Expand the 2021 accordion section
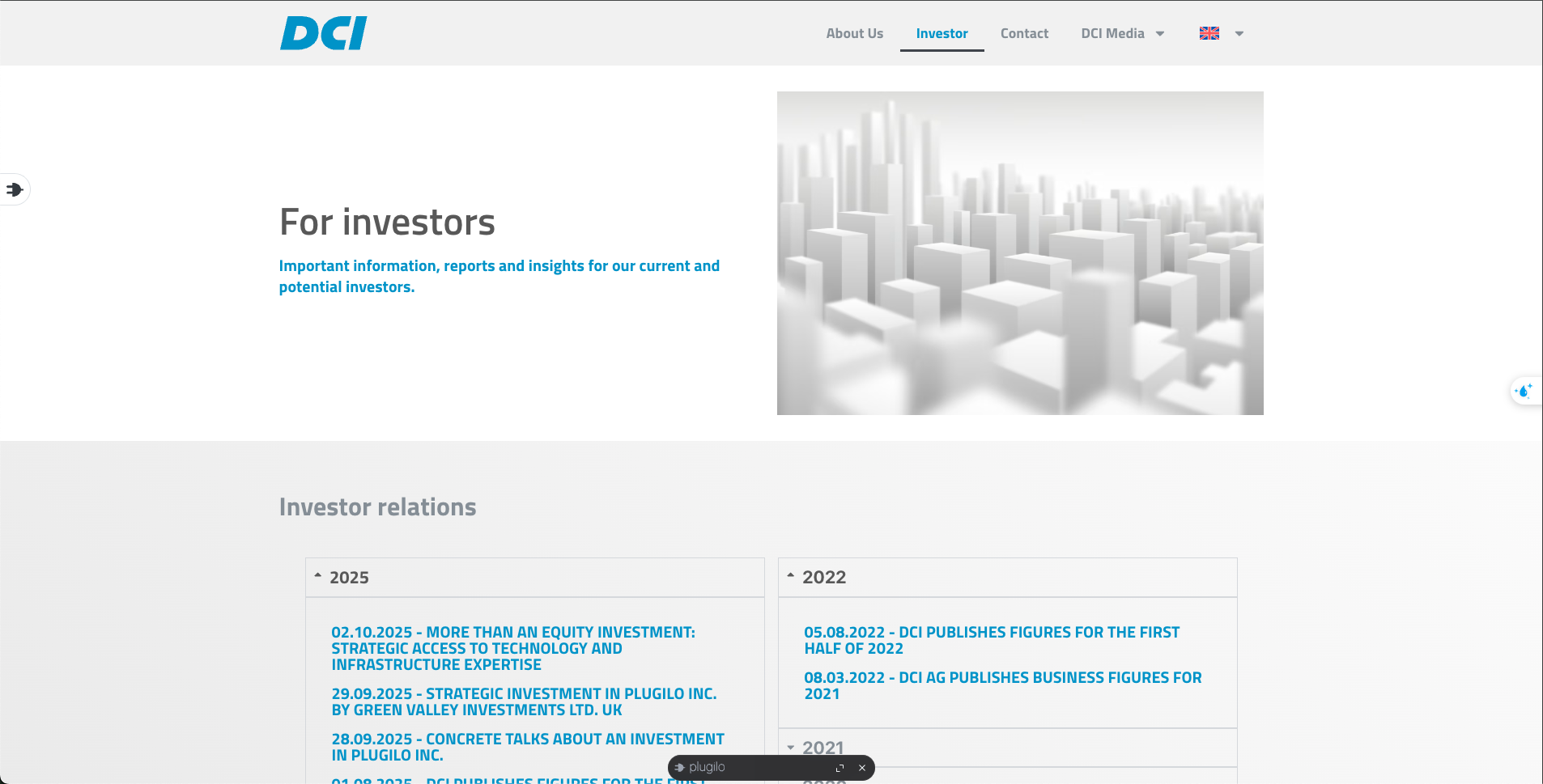1543x784 pixels. point(823,748)
